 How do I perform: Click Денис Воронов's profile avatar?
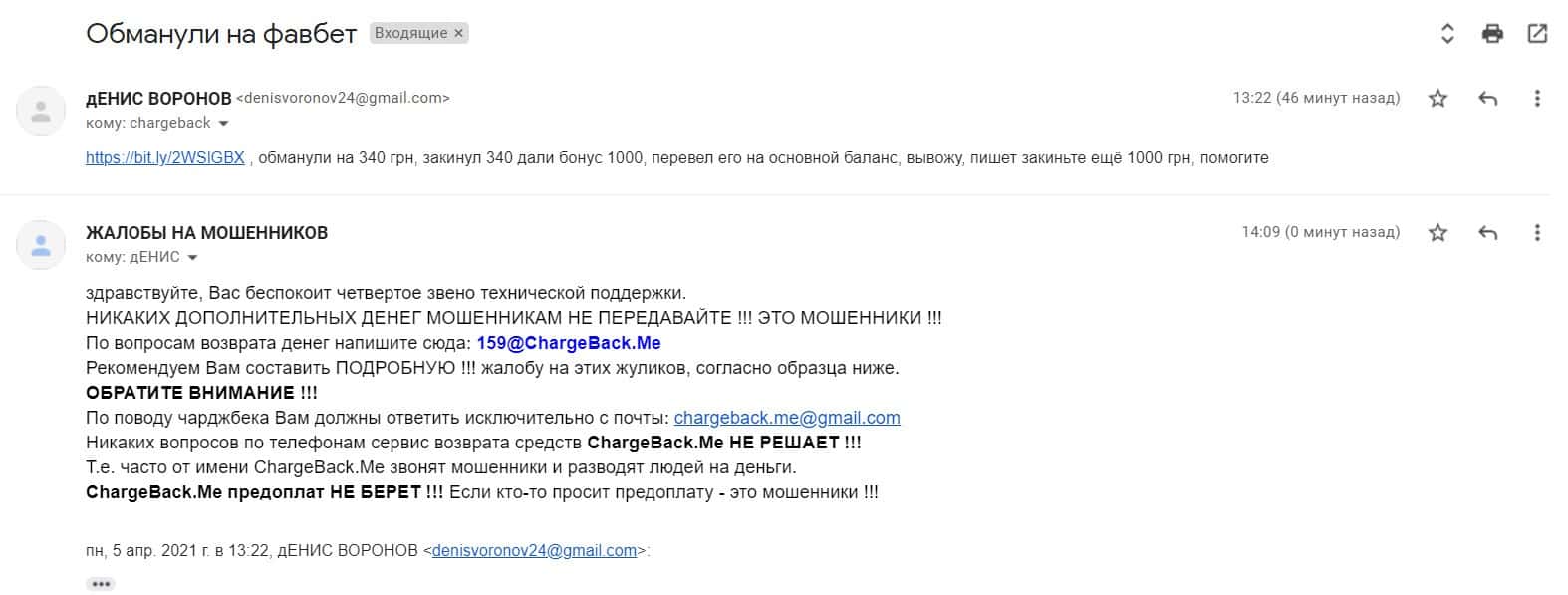[41, 111]
